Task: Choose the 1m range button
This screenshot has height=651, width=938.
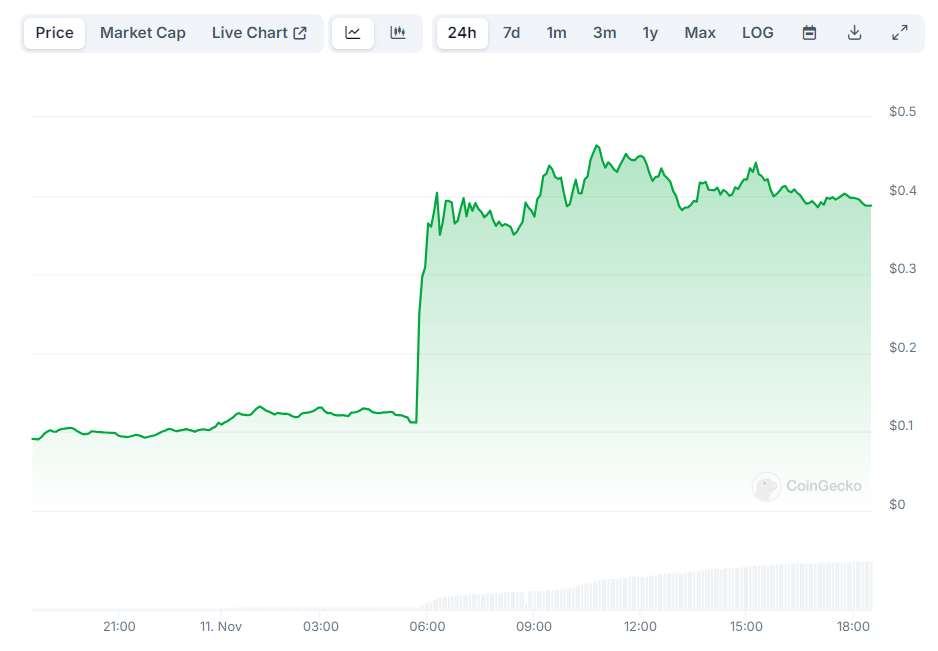Action: (556, 33)
